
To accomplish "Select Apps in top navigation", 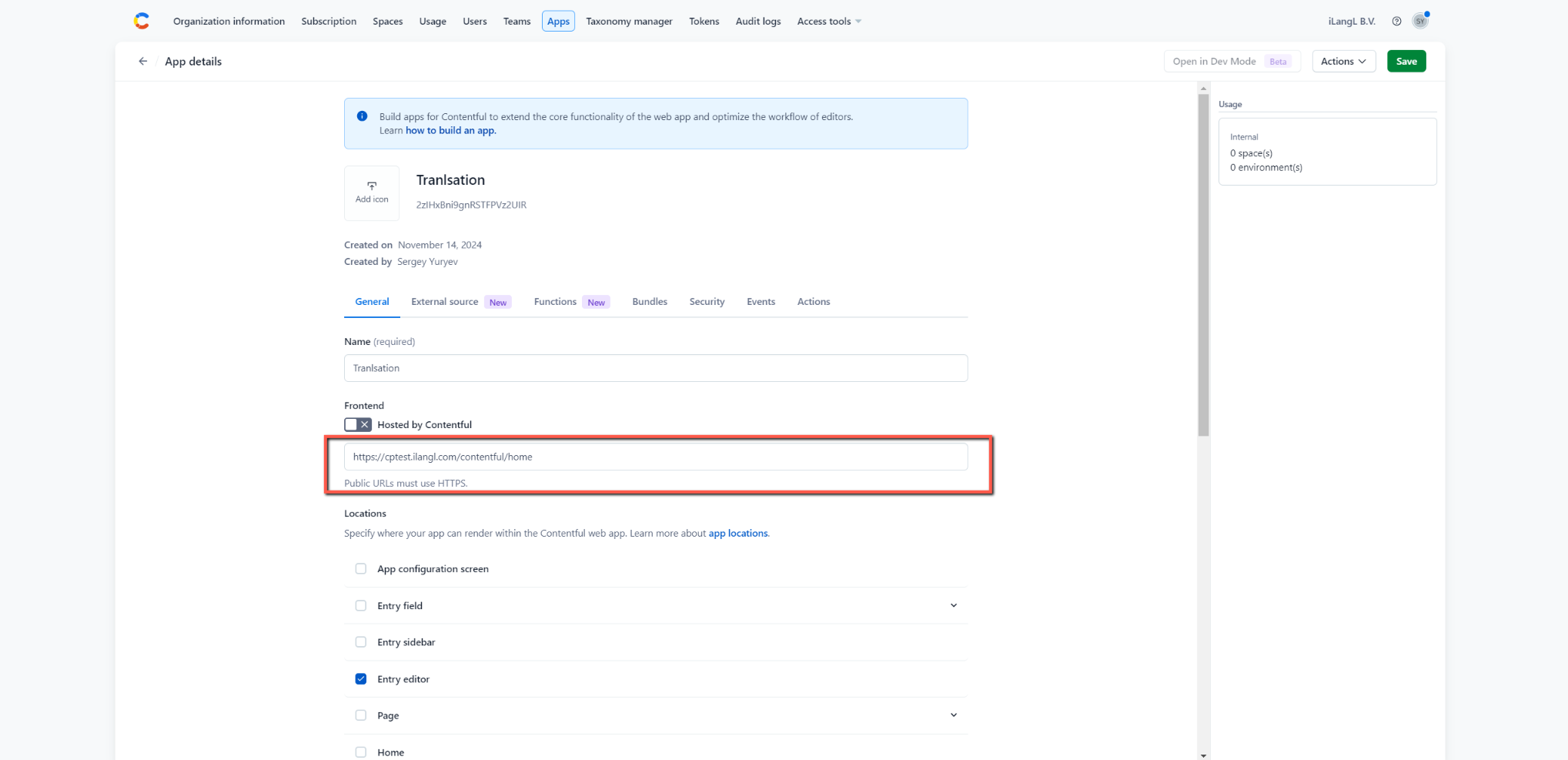I will (558, 22).
